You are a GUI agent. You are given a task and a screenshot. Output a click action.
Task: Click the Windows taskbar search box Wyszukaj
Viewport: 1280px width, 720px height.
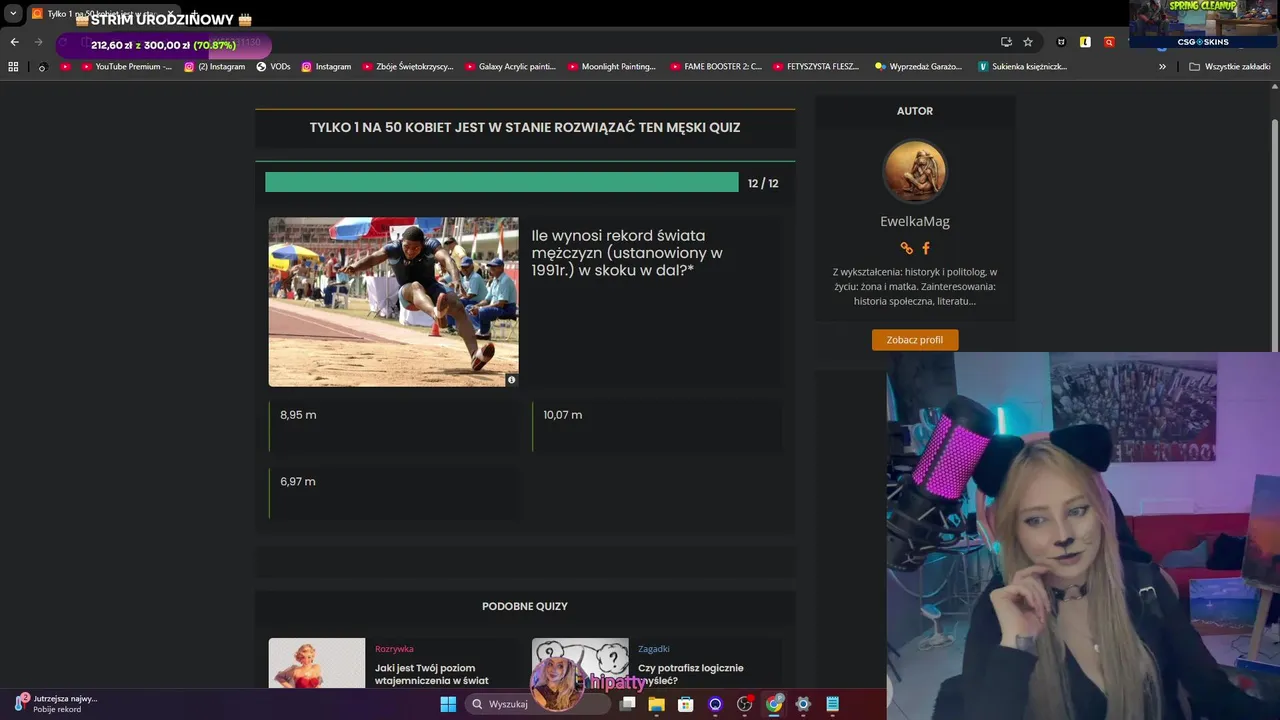click(x=538, y=704)
